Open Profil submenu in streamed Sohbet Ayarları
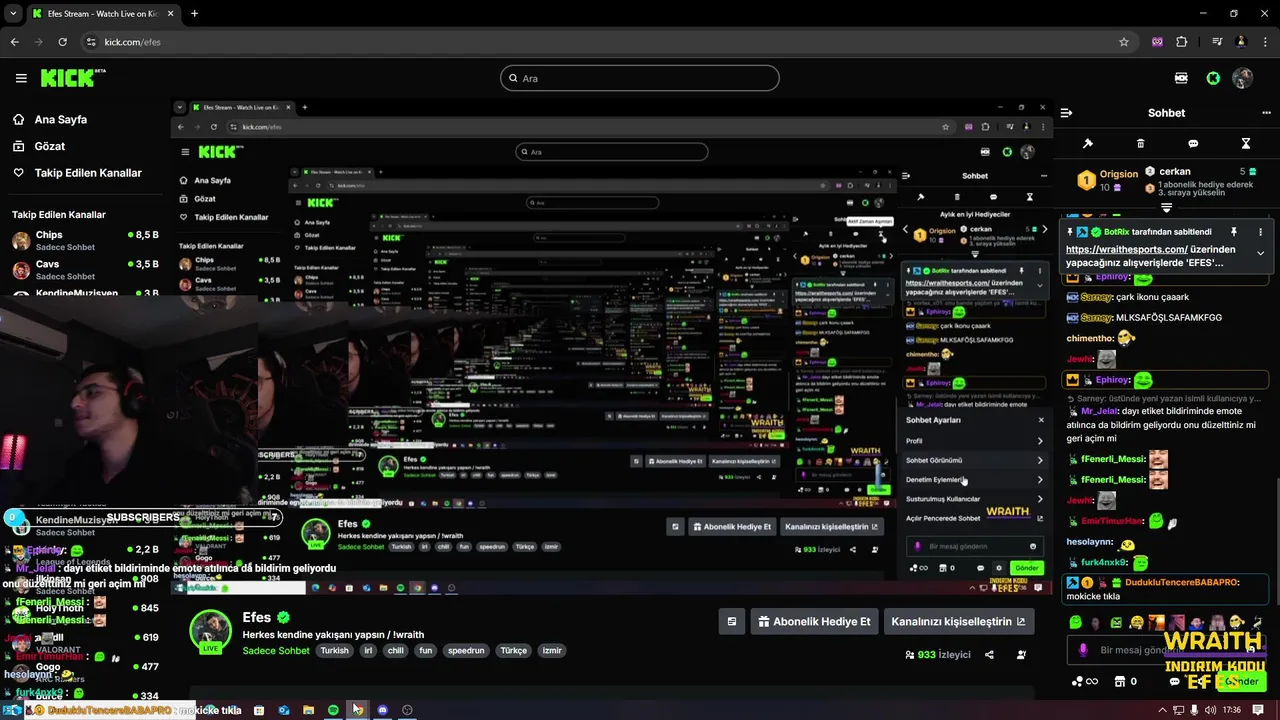Viewport: 1280px width, 720px height. click(973, 441)
